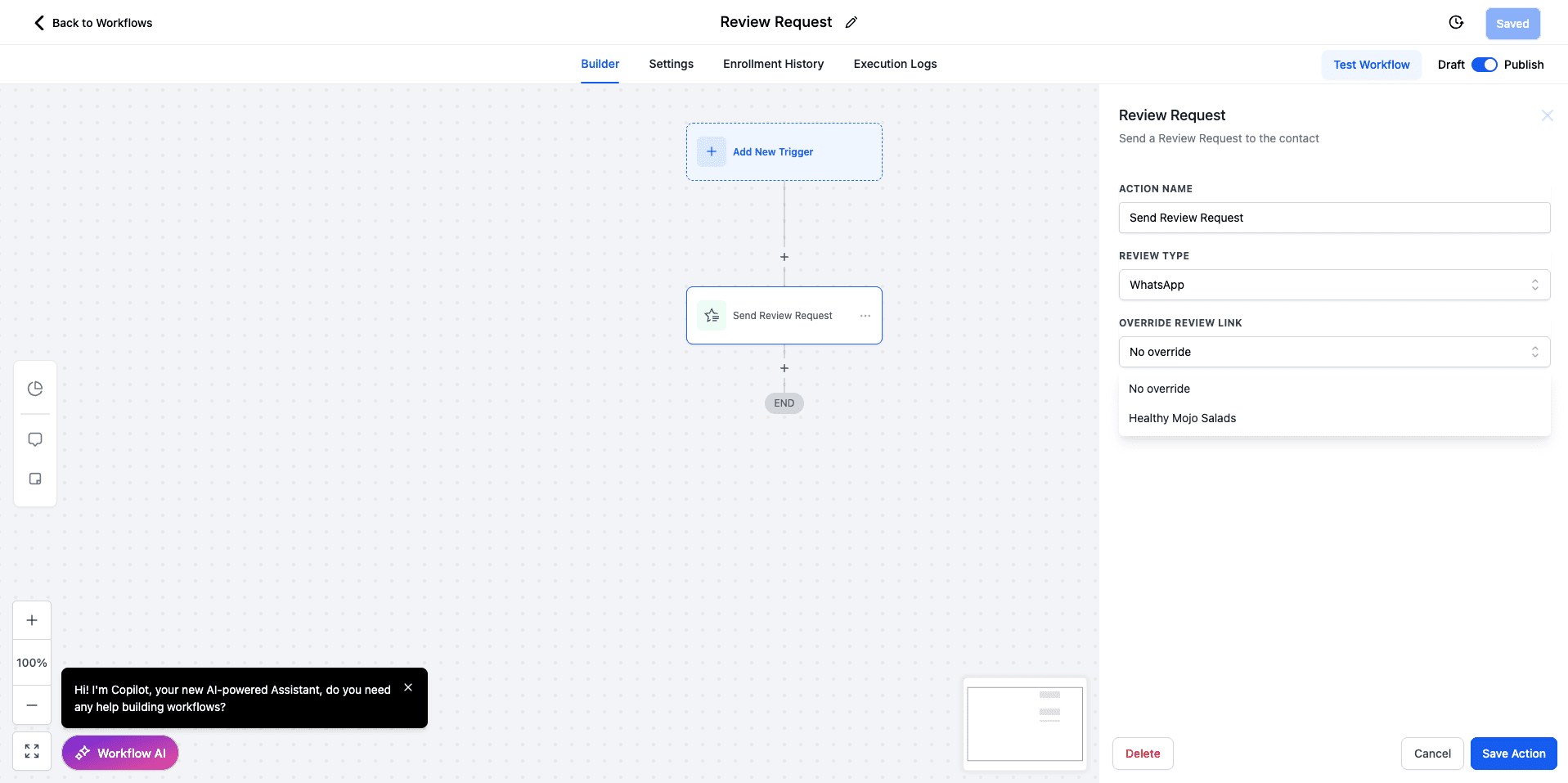Select the No override option
The image size is (1568, 783).
click(x=1334, y=389)
